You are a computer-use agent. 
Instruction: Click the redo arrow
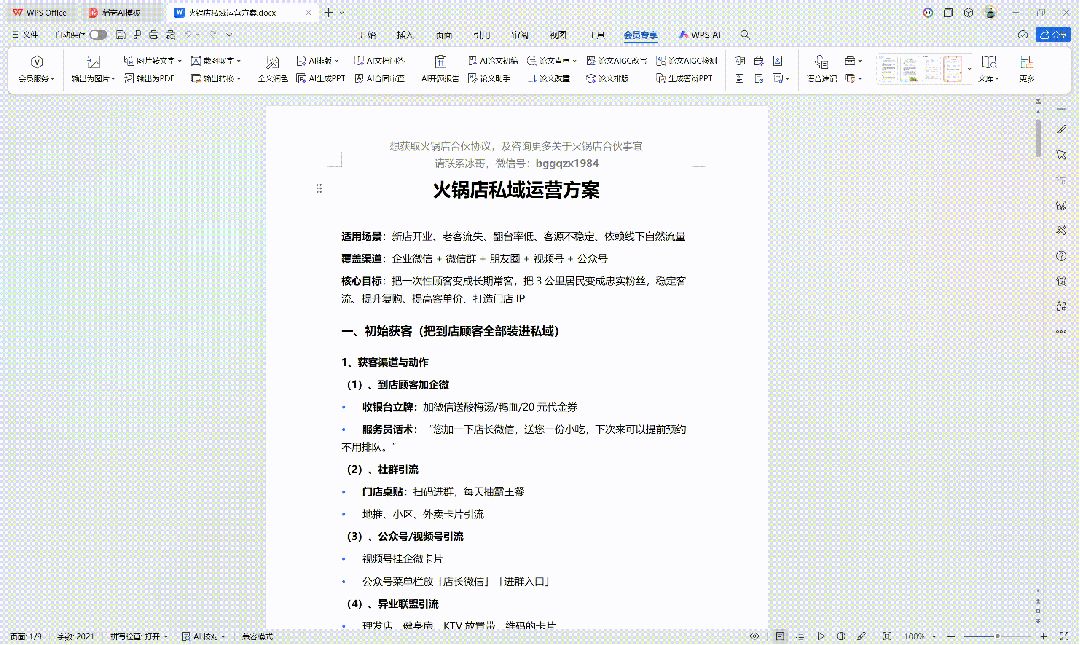(x=213, y=34)
